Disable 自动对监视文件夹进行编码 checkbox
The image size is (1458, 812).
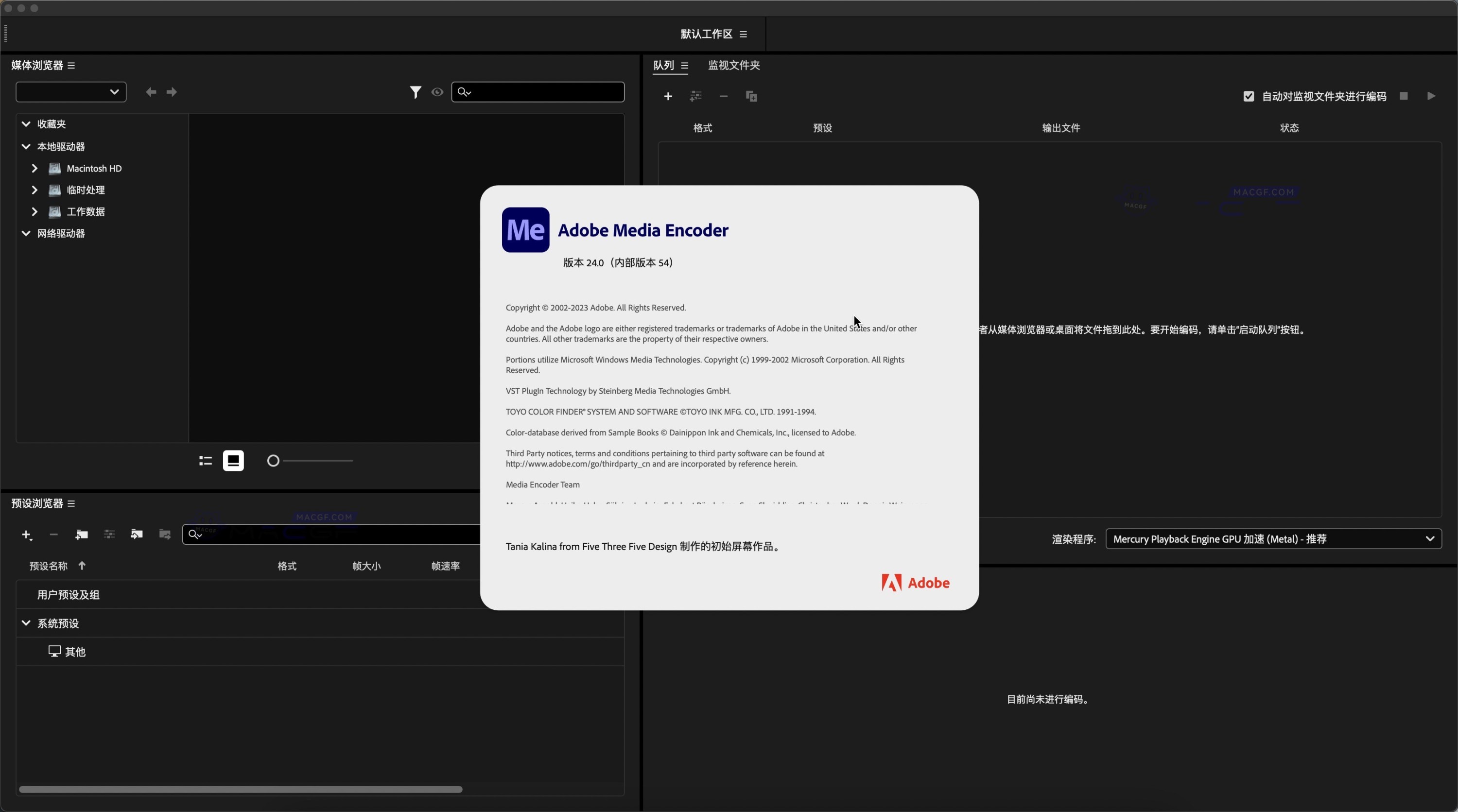[x=1249, y=96]
